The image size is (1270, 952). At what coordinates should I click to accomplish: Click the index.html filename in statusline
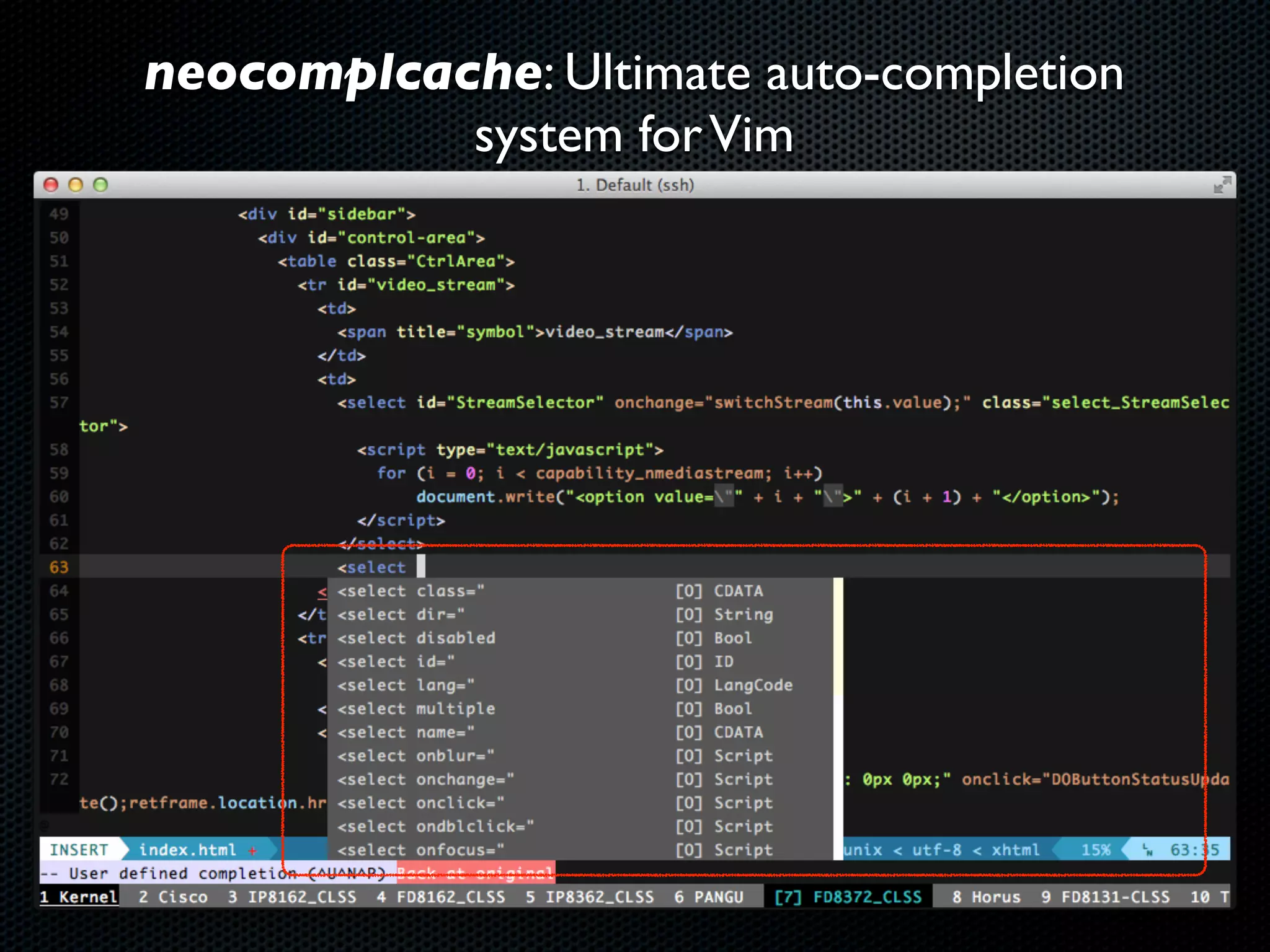[187, 850]
